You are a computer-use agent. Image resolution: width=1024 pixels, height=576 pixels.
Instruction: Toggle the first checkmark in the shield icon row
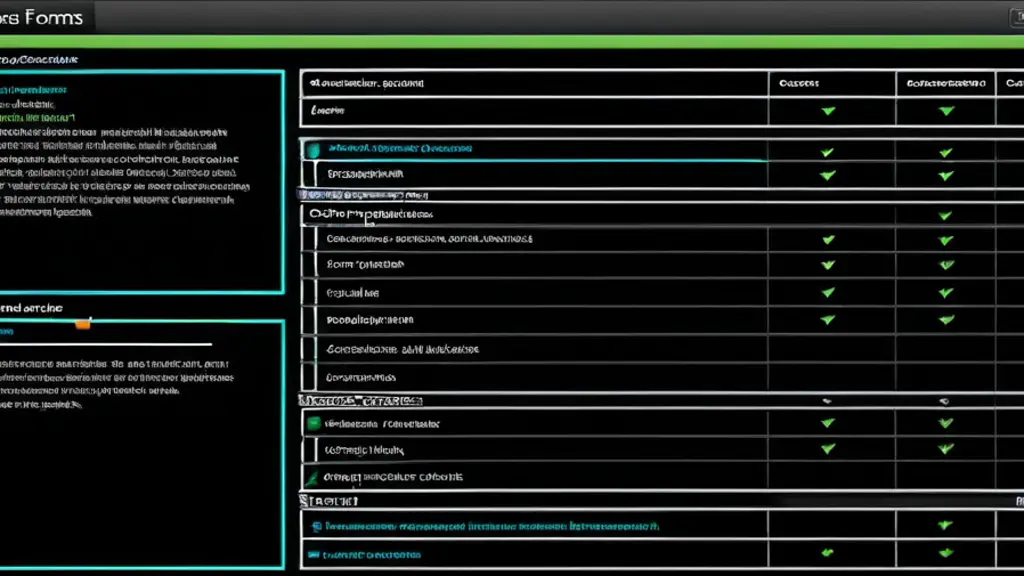[827, 152]
